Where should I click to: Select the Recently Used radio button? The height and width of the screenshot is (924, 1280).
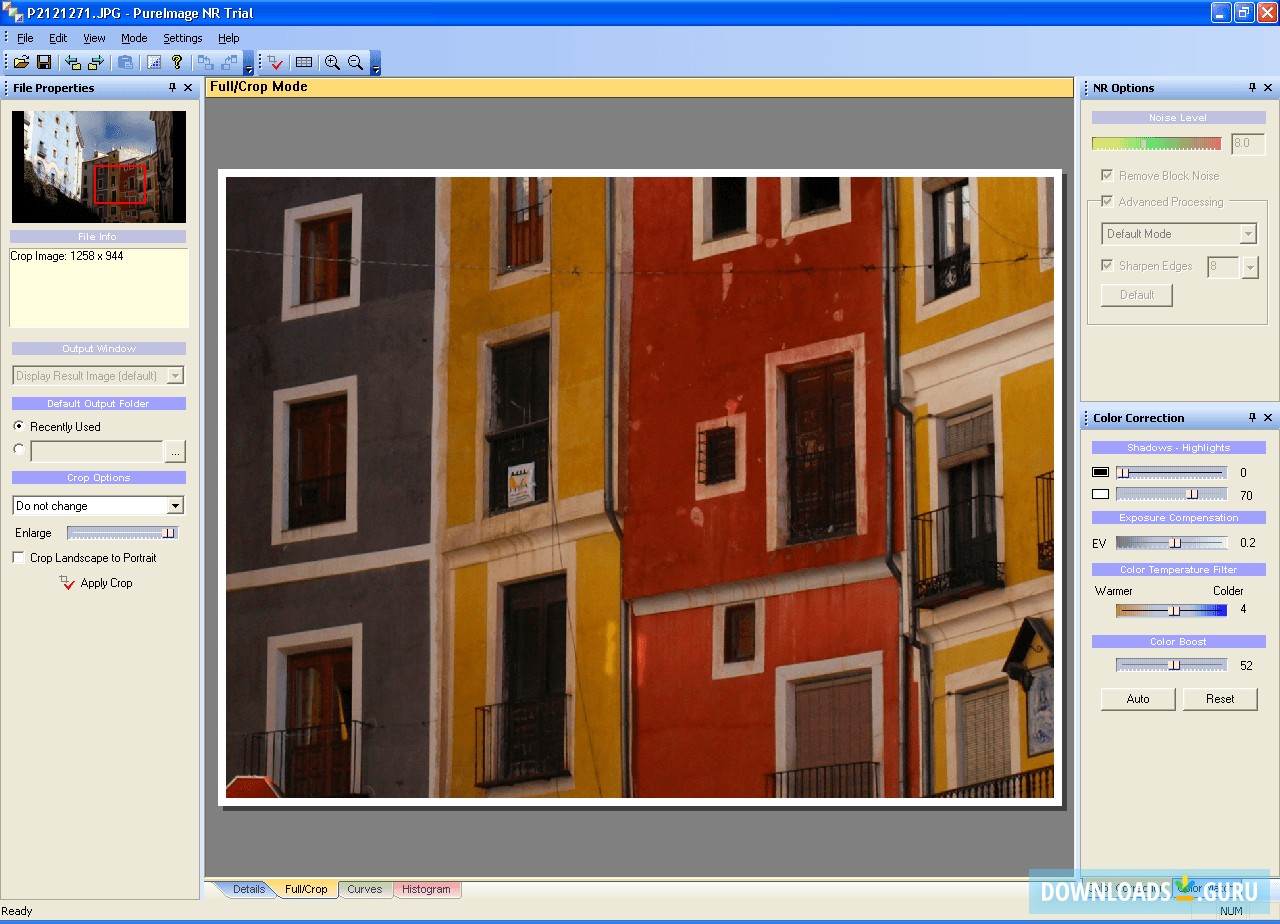(18, 426)
